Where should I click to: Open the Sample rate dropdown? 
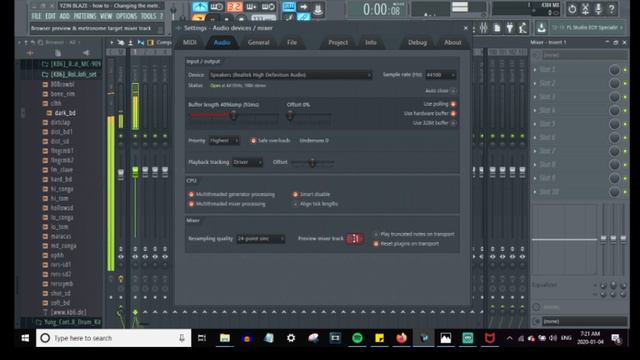(440, 75)
